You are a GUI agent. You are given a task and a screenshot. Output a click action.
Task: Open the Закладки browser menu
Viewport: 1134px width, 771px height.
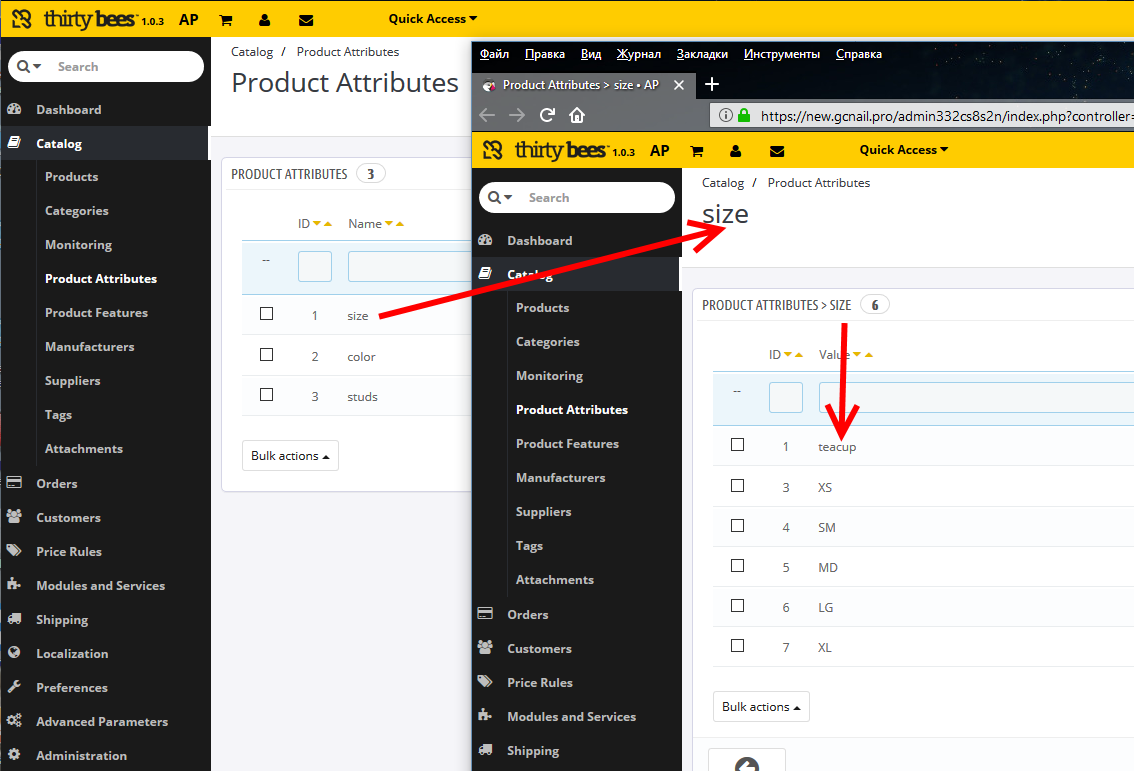click(x=702, y=54)
